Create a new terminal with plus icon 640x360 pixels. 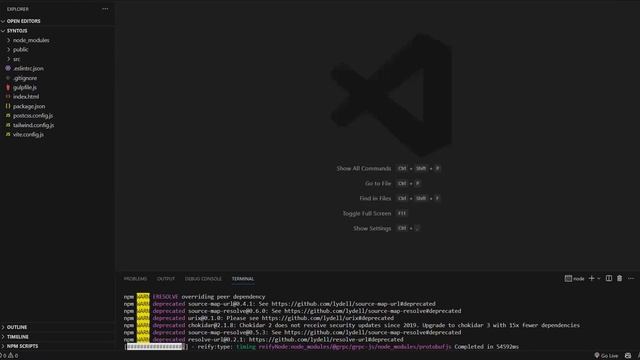tap(591, 278)
